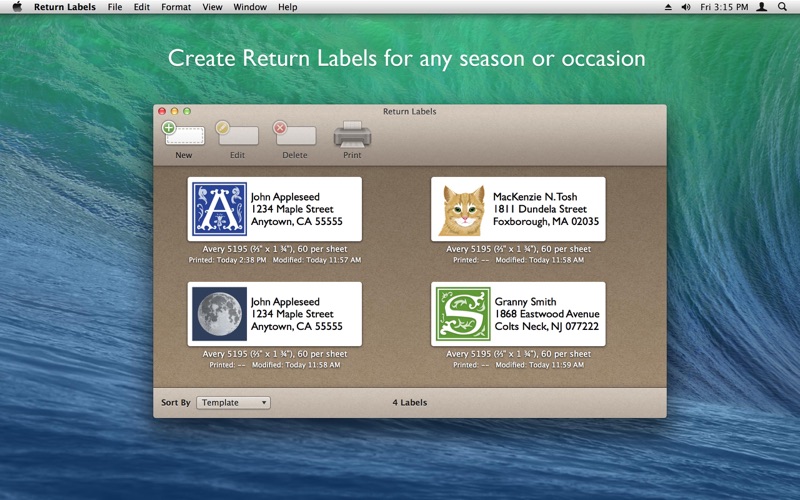Click Avery 5195 text under Granny Smith label
800x500 pixels.
point(518,354)
